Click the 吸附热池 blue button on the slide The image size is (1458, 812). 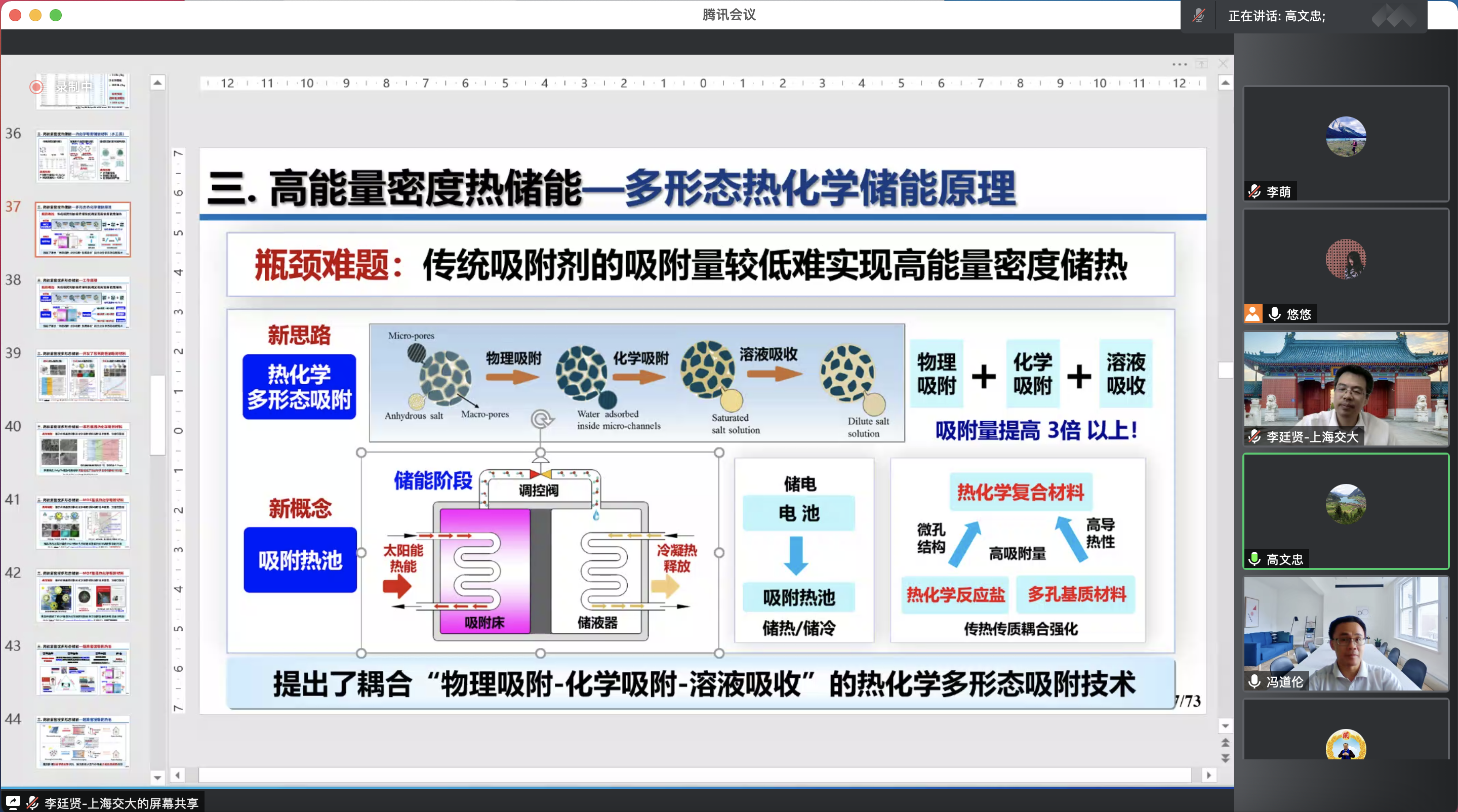[300, 559]
